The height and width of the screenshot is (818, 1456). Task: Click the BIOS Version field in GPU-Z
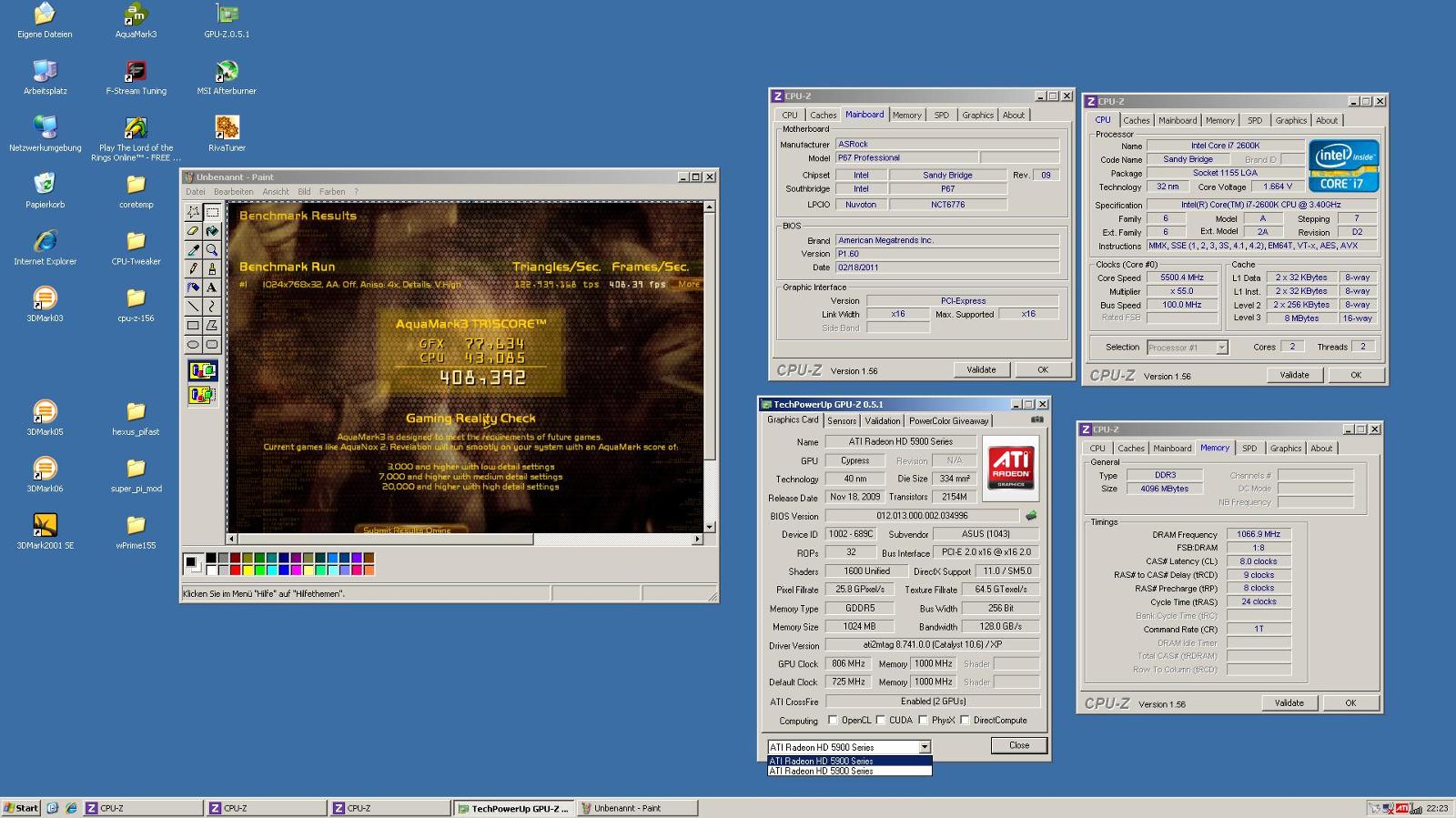point(922,515)
